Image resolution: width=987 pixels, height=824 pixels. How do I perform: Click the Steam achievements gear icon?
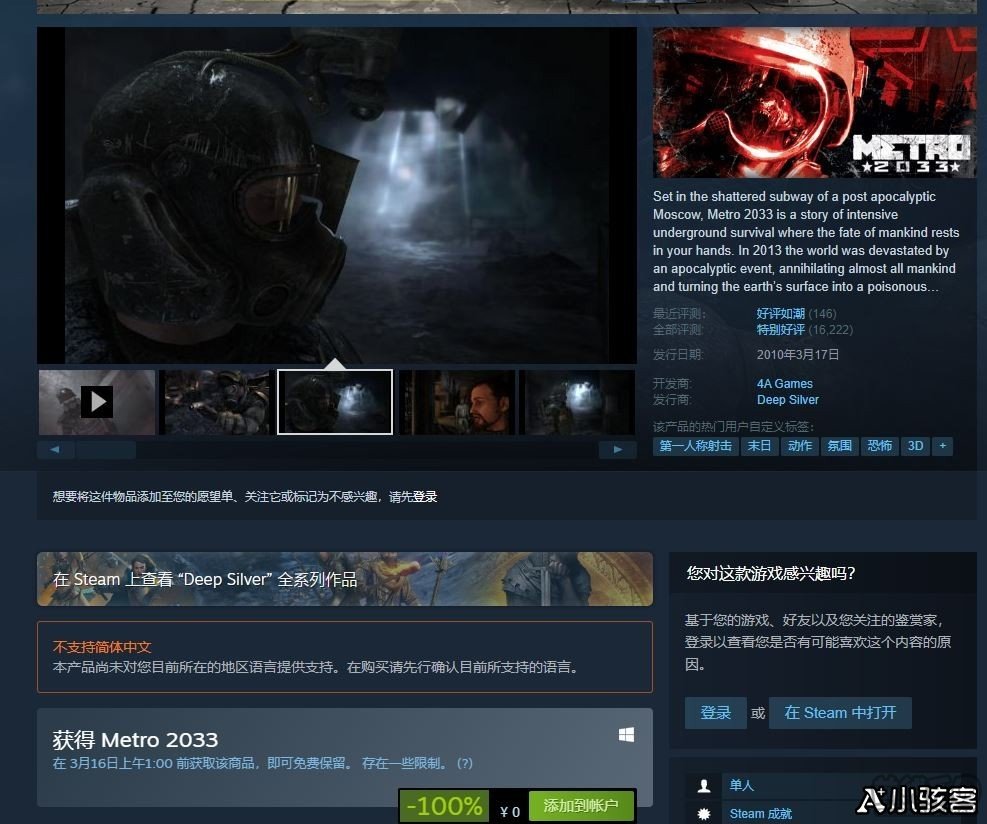click(704, 814)
